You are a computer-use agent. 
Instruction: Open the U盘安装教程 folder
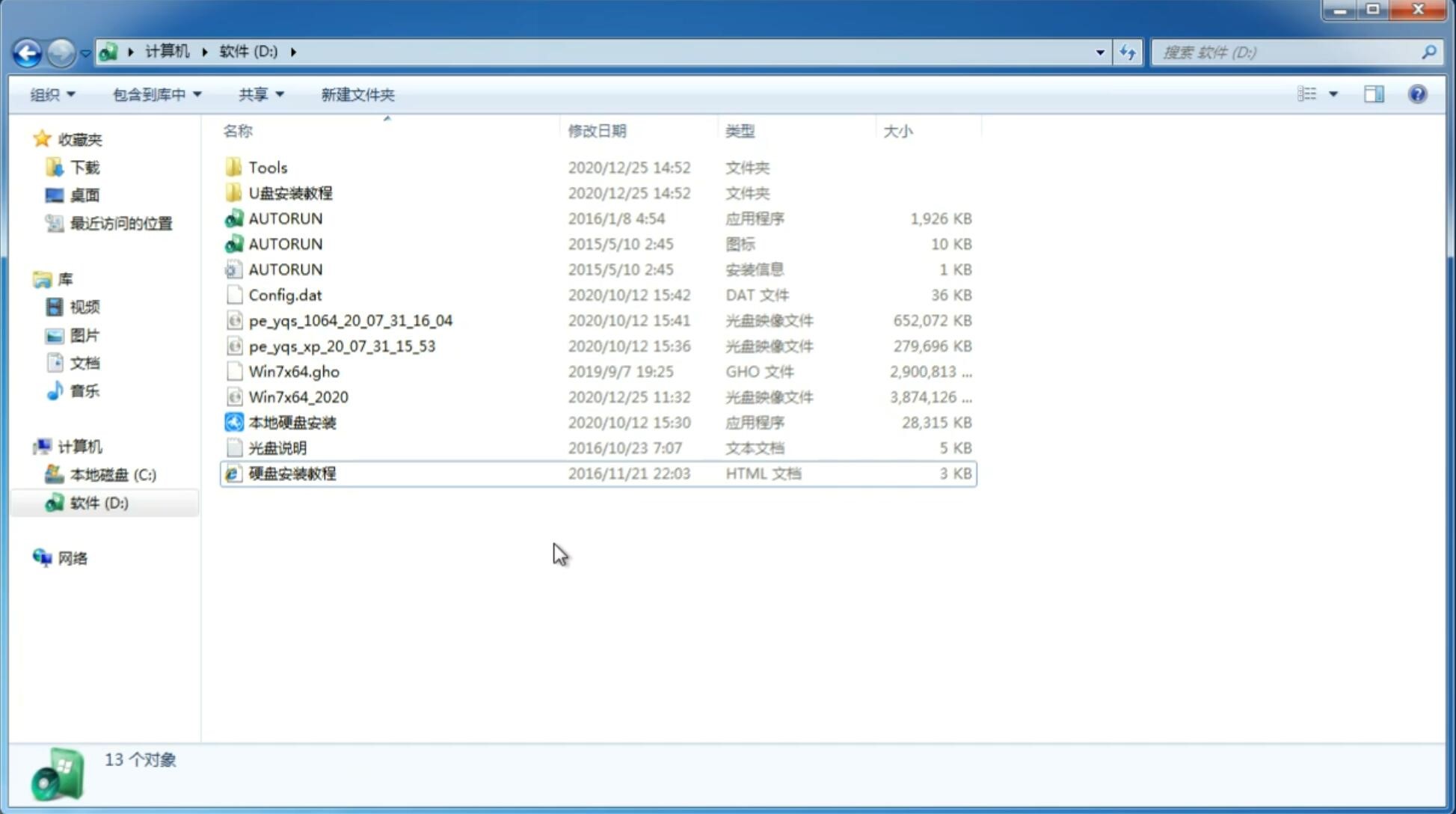(290, 192)
